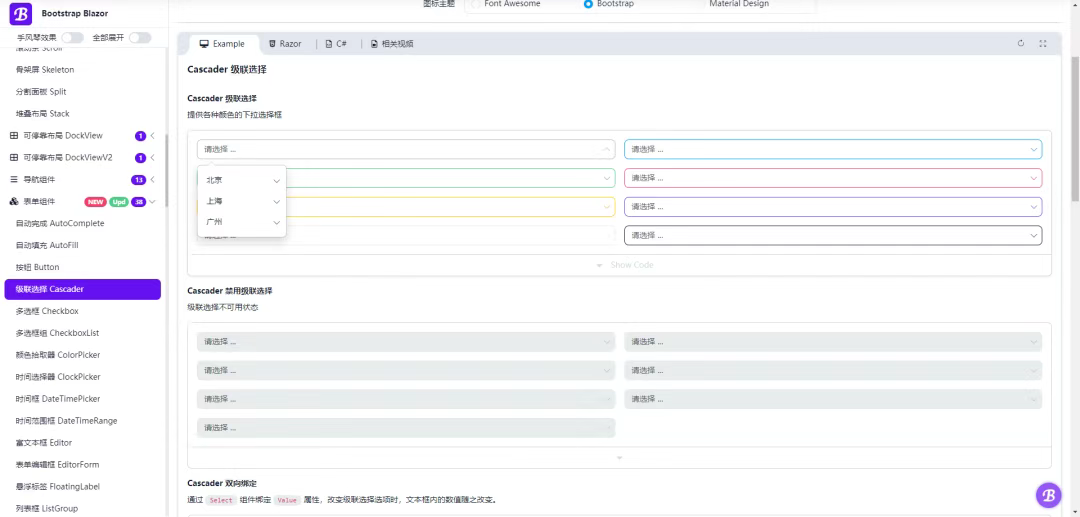Click the 'Cascader 禁用级联选择' heading
Viewport: 1080px width, 517px height.
pyautogui.click(x=230, y=291)
